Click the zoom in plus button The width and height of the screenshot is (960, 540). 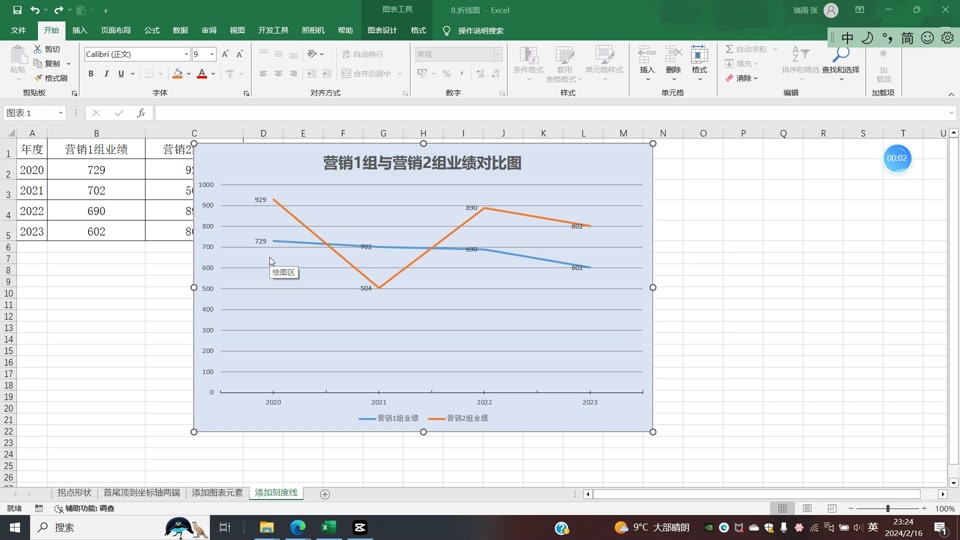pos(924,508)
